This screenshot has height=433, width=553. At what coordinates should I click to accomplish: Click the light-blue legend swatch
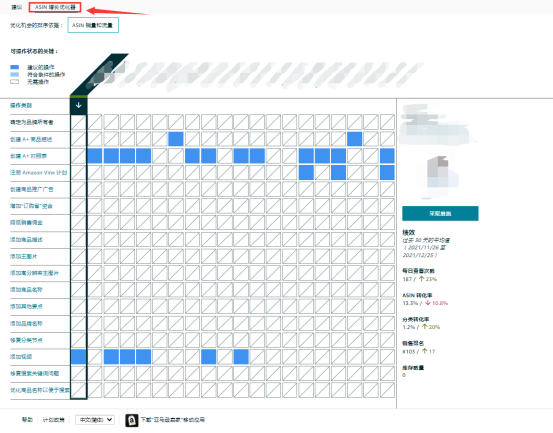click(14, 74)
